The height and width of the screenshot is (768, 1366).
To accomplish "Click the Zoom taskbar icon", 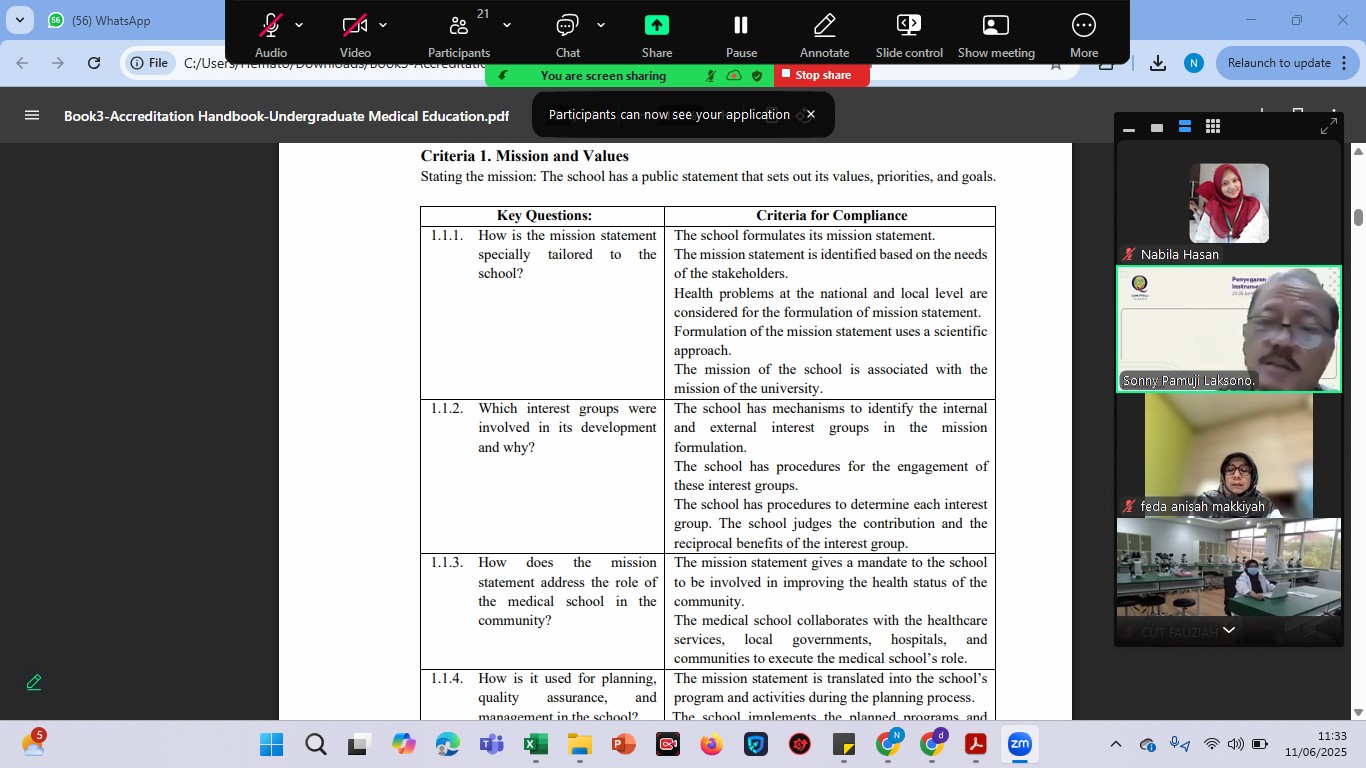I will 1019,745.
